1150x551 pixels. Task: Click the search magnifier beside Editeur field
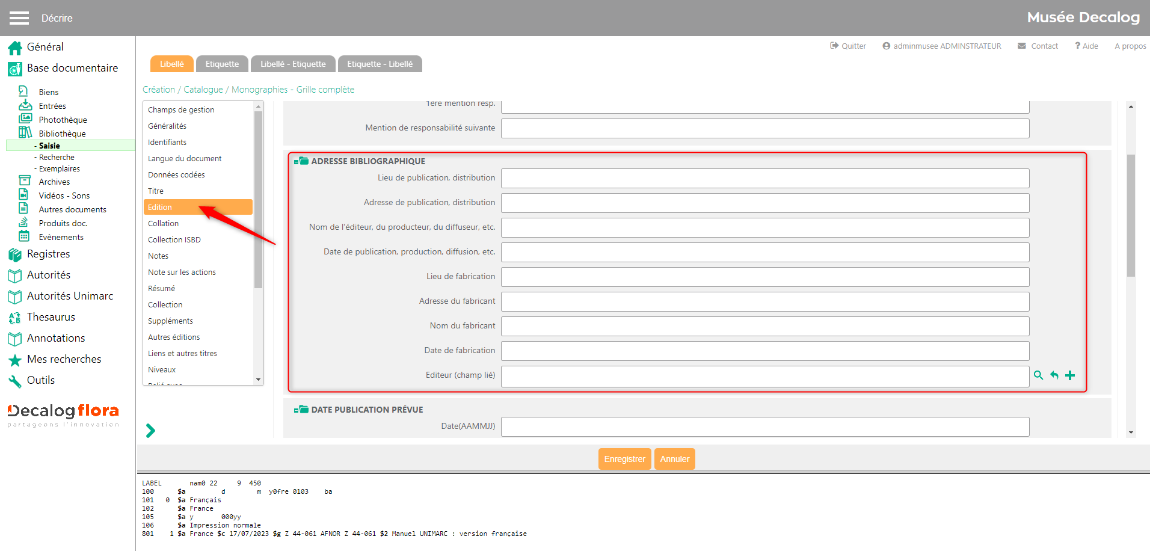[1038, 376]
